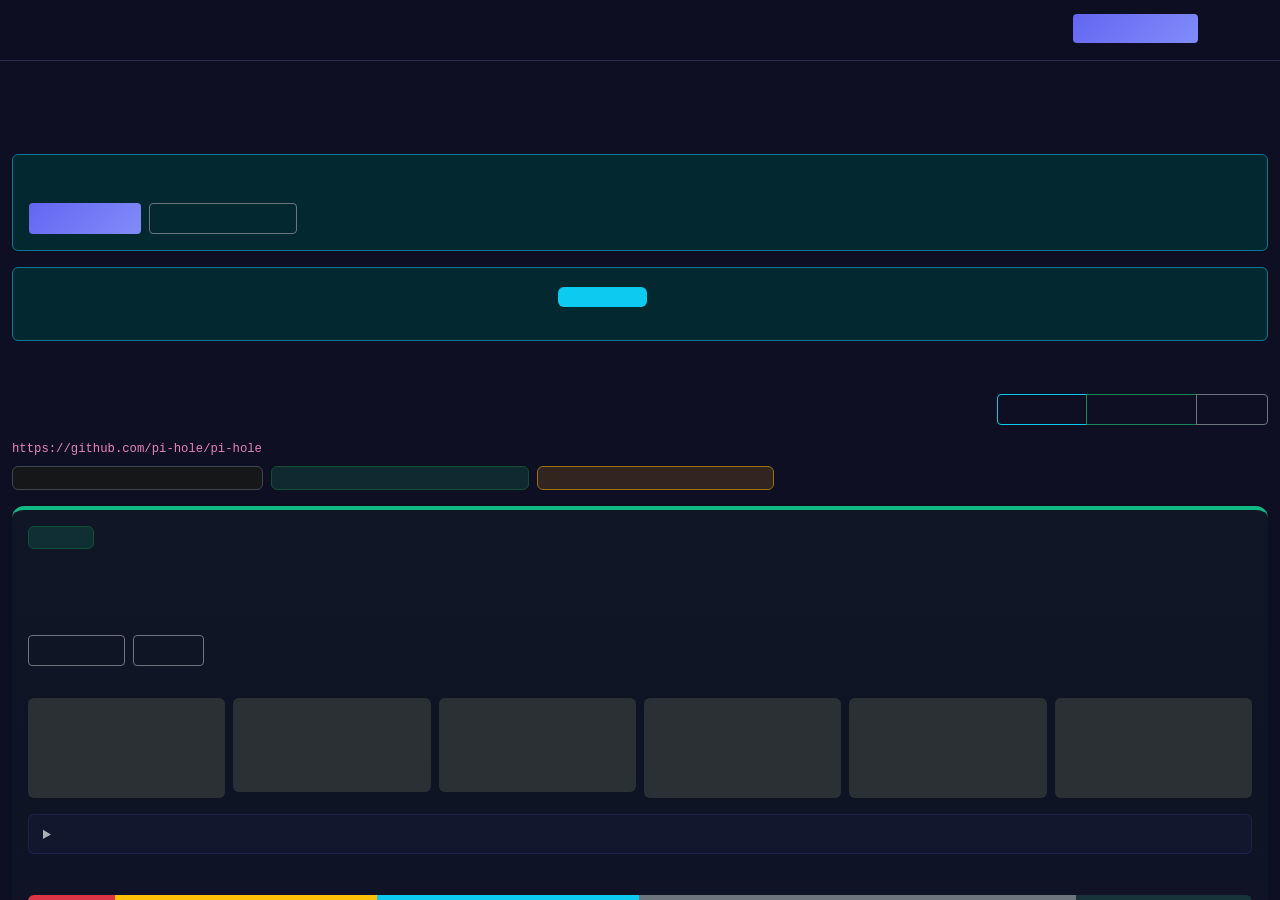Click the small green badge in the card

click(x=61, y=537)
